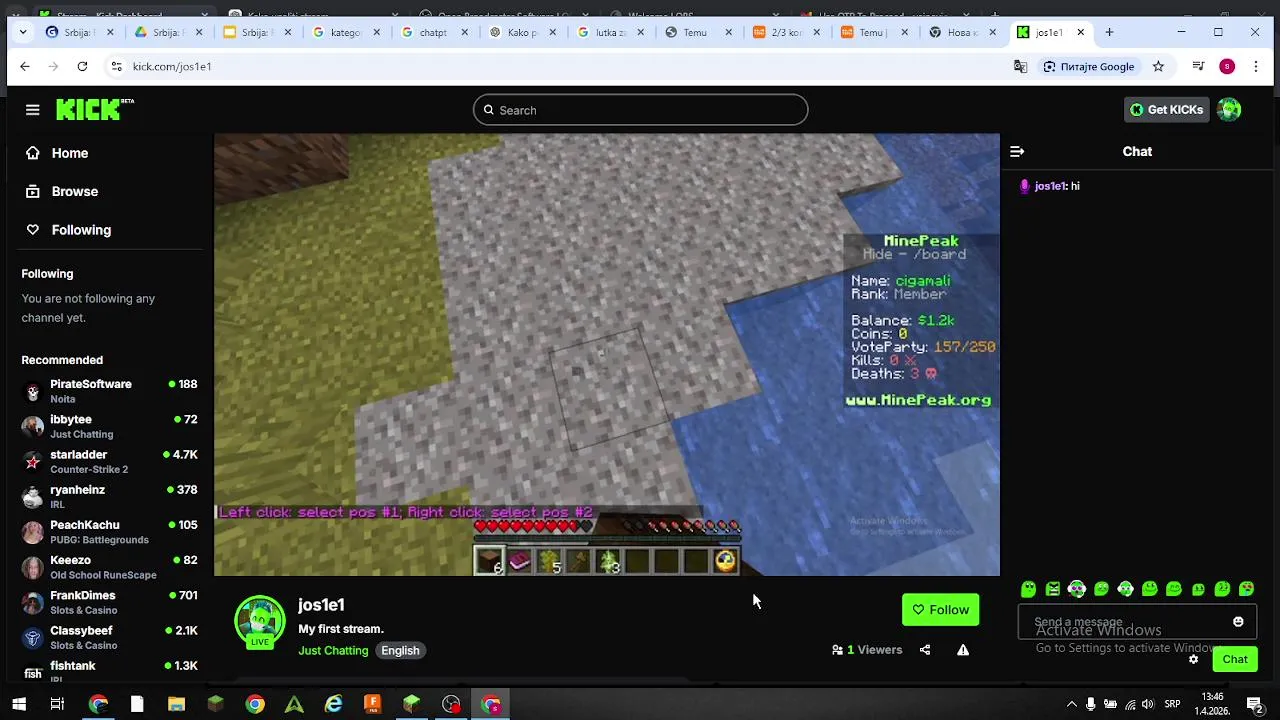1280x720 pixels.
Task: Open the emoji picker smiley icon
Action: (x=1238, y=622)
